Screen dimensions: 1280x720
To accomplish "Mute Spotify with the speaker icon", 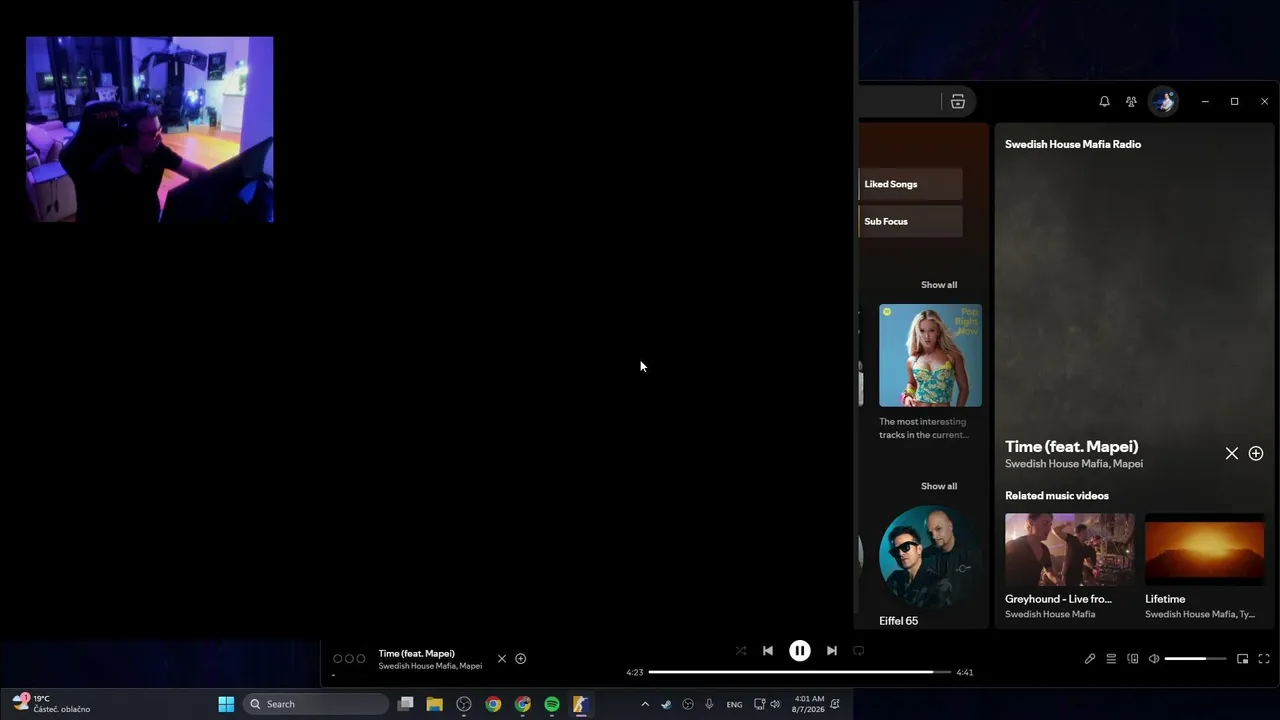I will (x=1154, y=659).
